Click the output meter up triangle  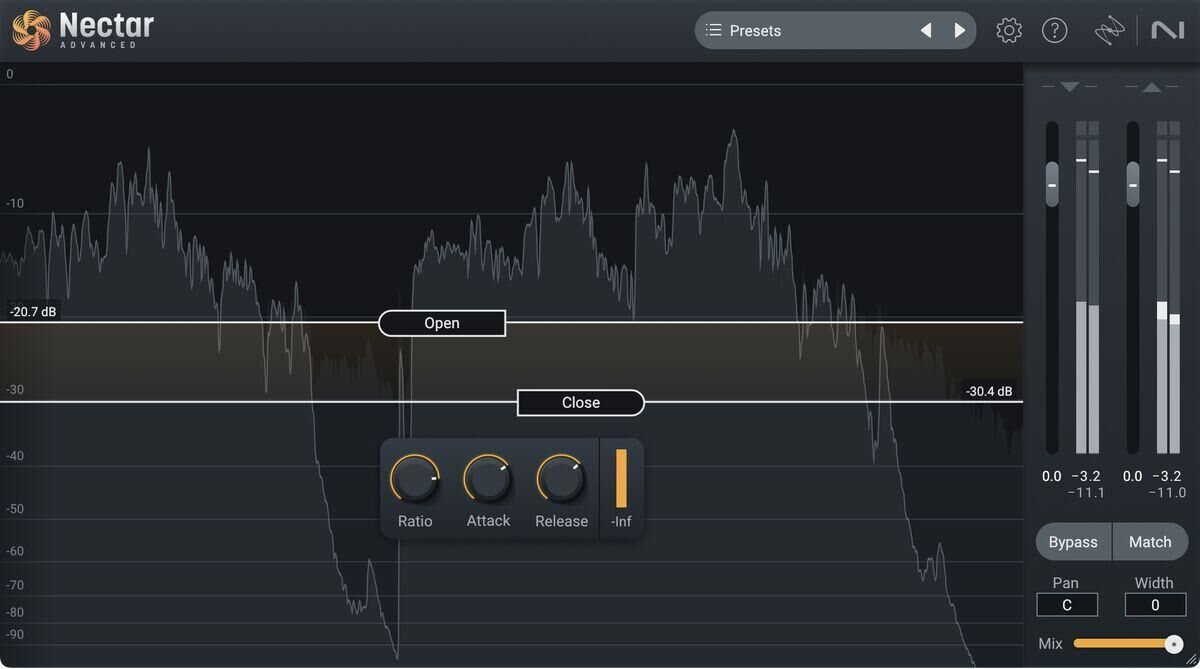(1152, 87)
